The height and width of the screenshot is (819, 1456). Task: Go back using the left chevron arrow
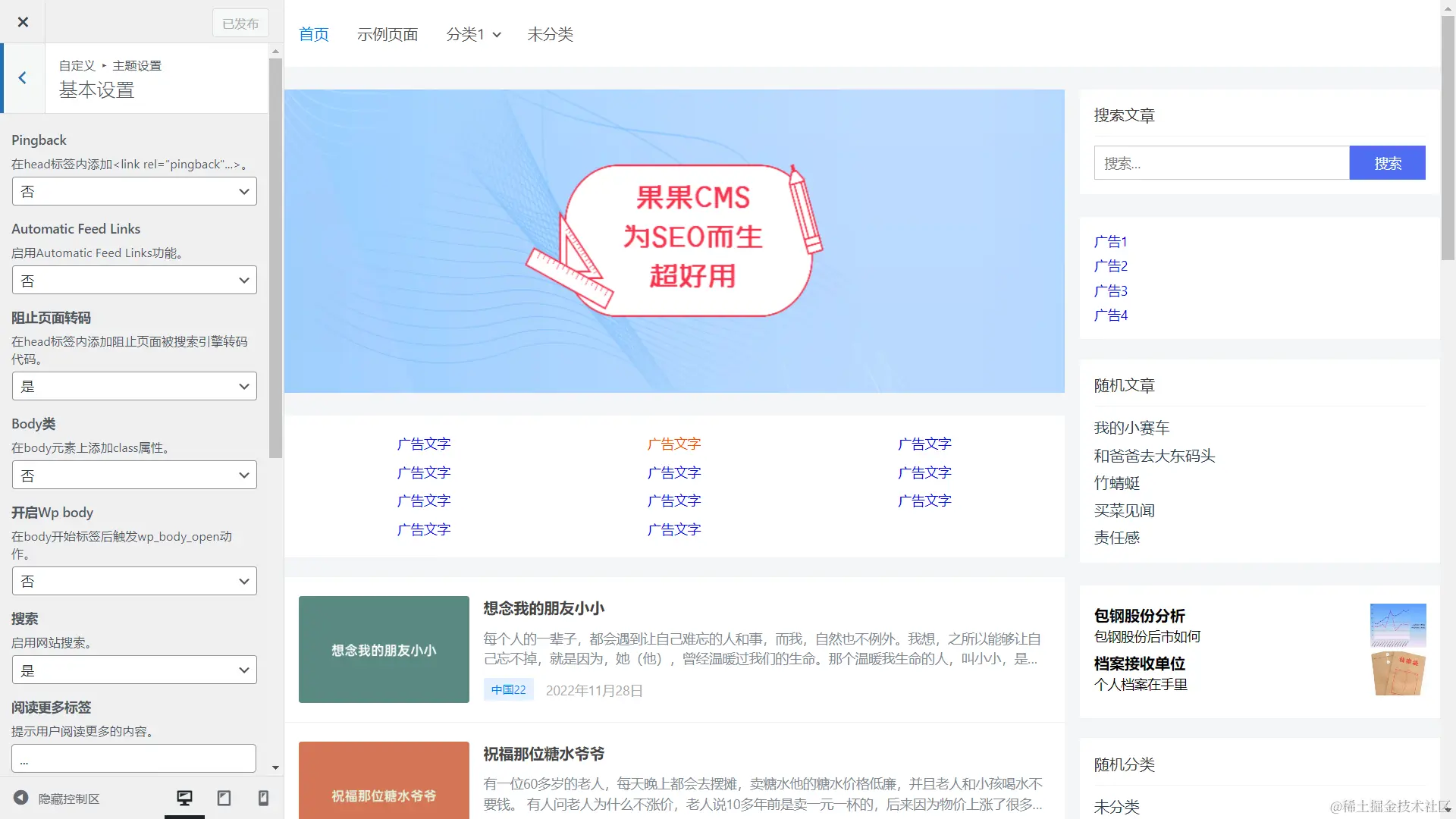[x=23, y=78]
